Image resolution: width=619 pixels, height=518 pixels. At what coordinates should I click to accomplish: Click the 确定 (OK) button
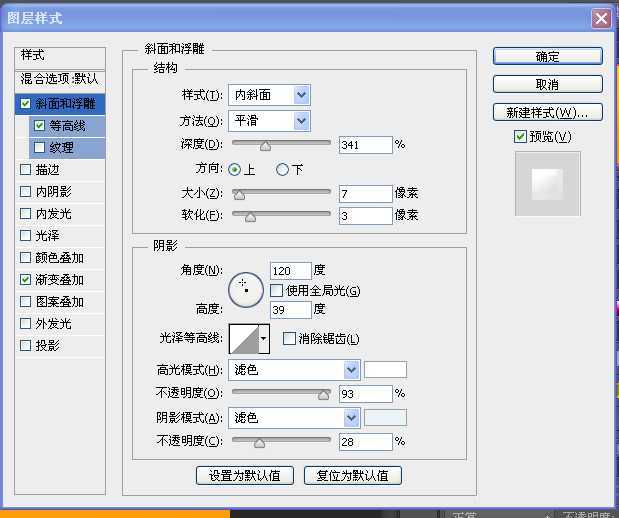(547, 57)
